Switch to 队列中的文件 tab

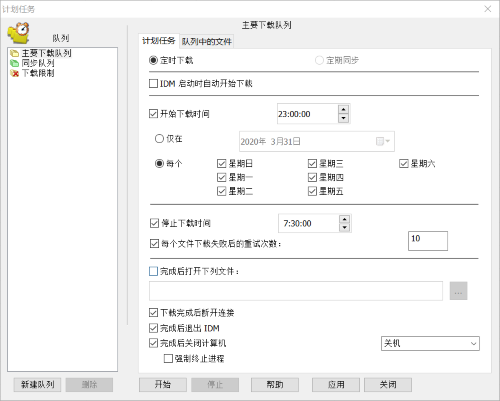(x=206, y=41)
